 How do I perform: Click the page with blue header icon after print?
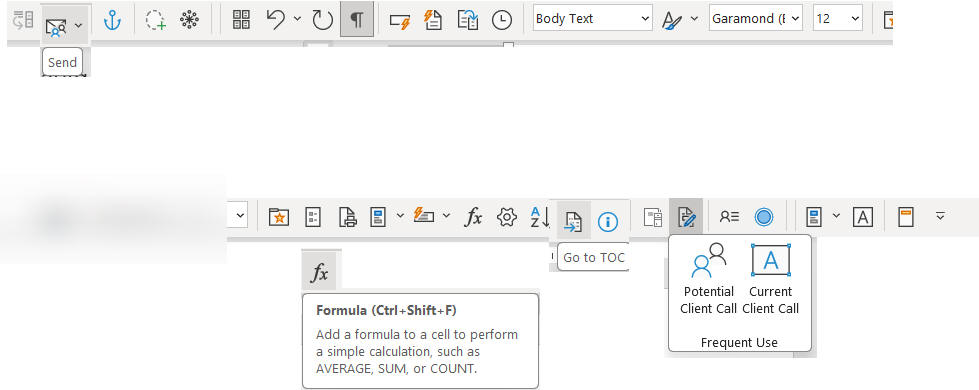[x=378, y=217]
